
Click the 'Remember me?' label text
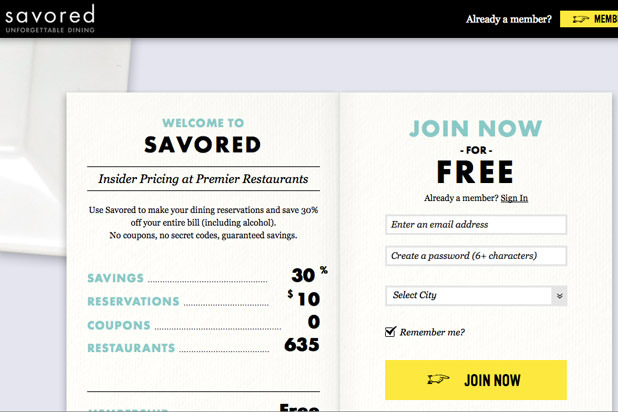click(x=432, y=332)
